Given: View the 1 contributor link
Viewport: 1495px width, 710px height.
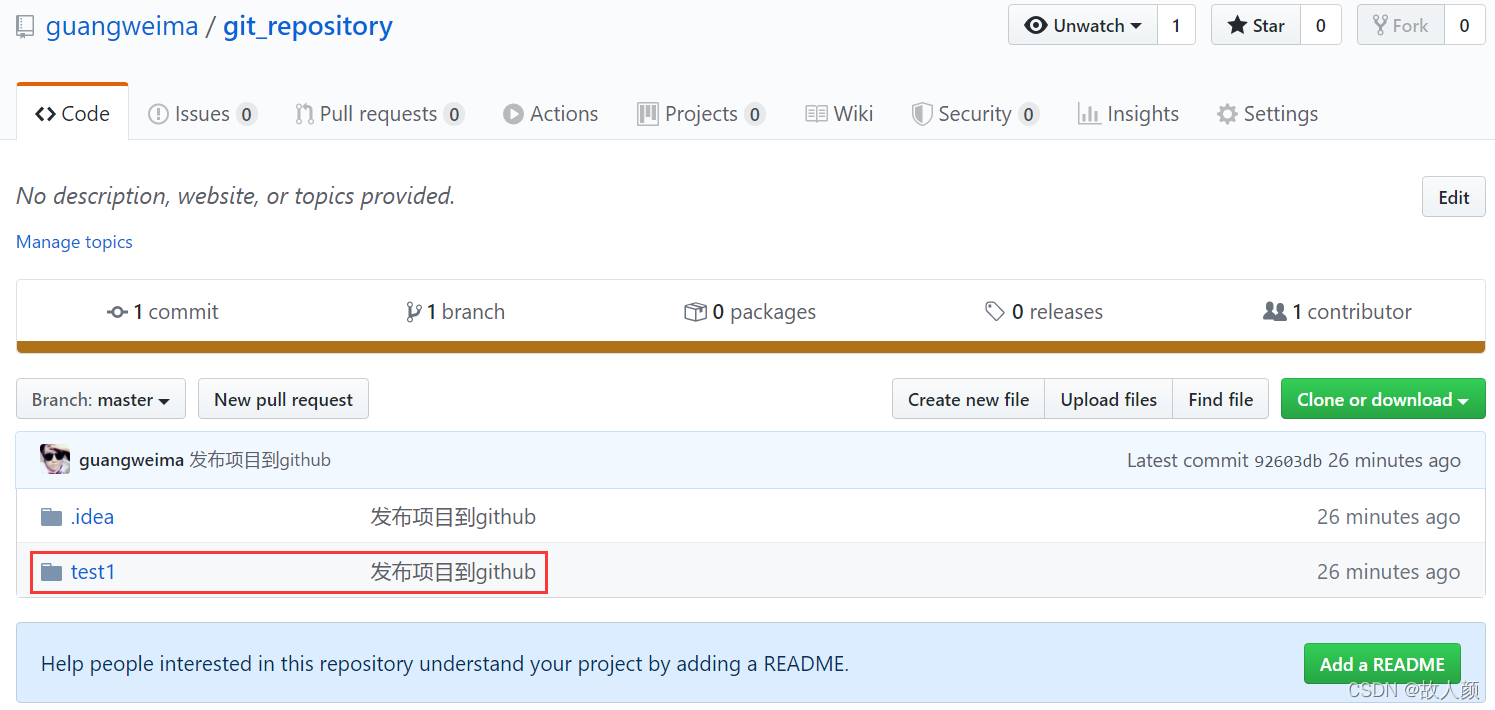Looking at the screenshot, I should [1338, 312].
